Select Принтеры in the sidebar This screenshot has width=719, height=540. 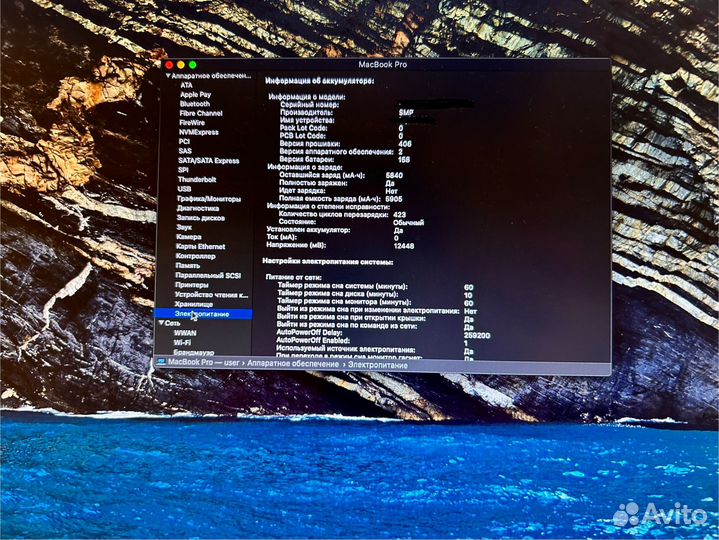tap(191, 285)
